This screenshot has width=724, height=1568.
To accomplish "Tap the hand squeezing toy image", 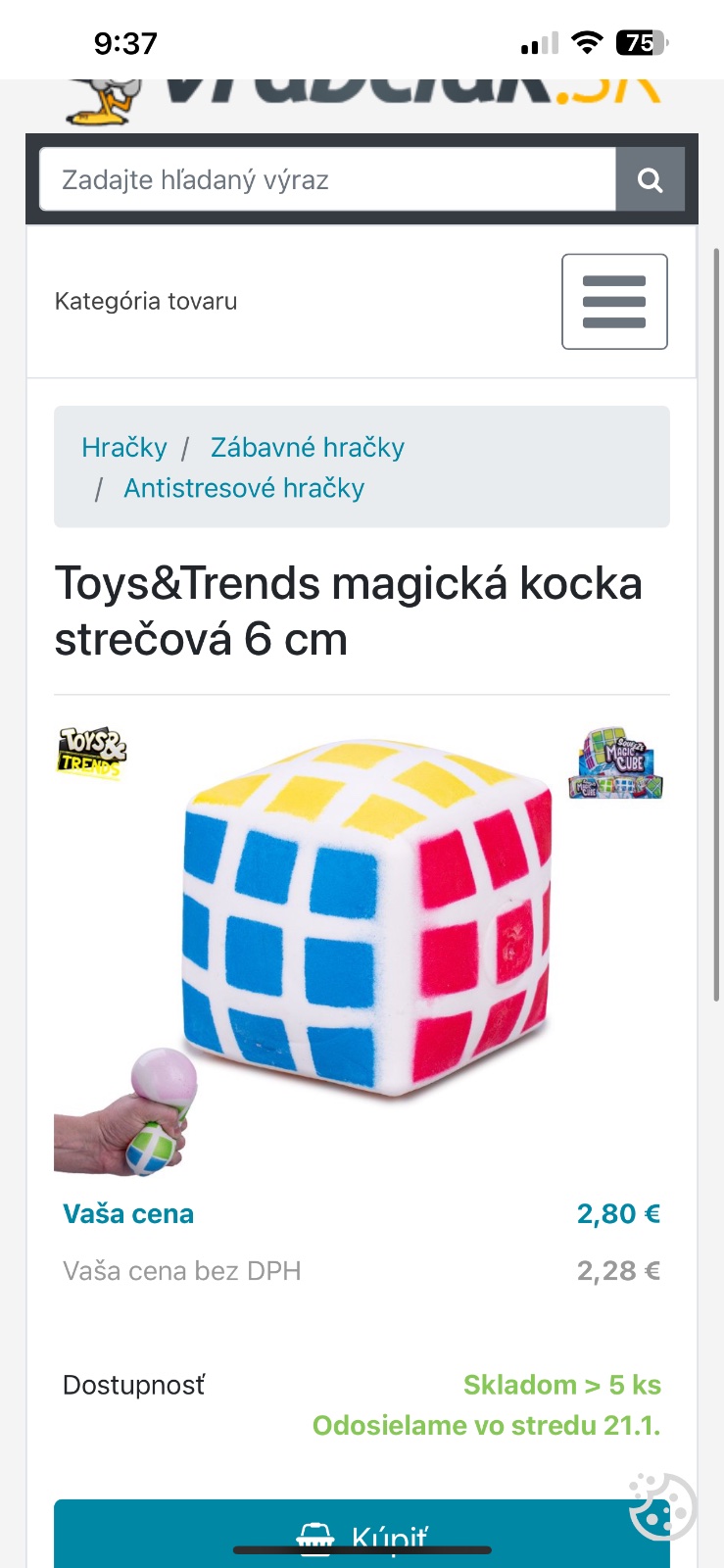I will 126,1111.
